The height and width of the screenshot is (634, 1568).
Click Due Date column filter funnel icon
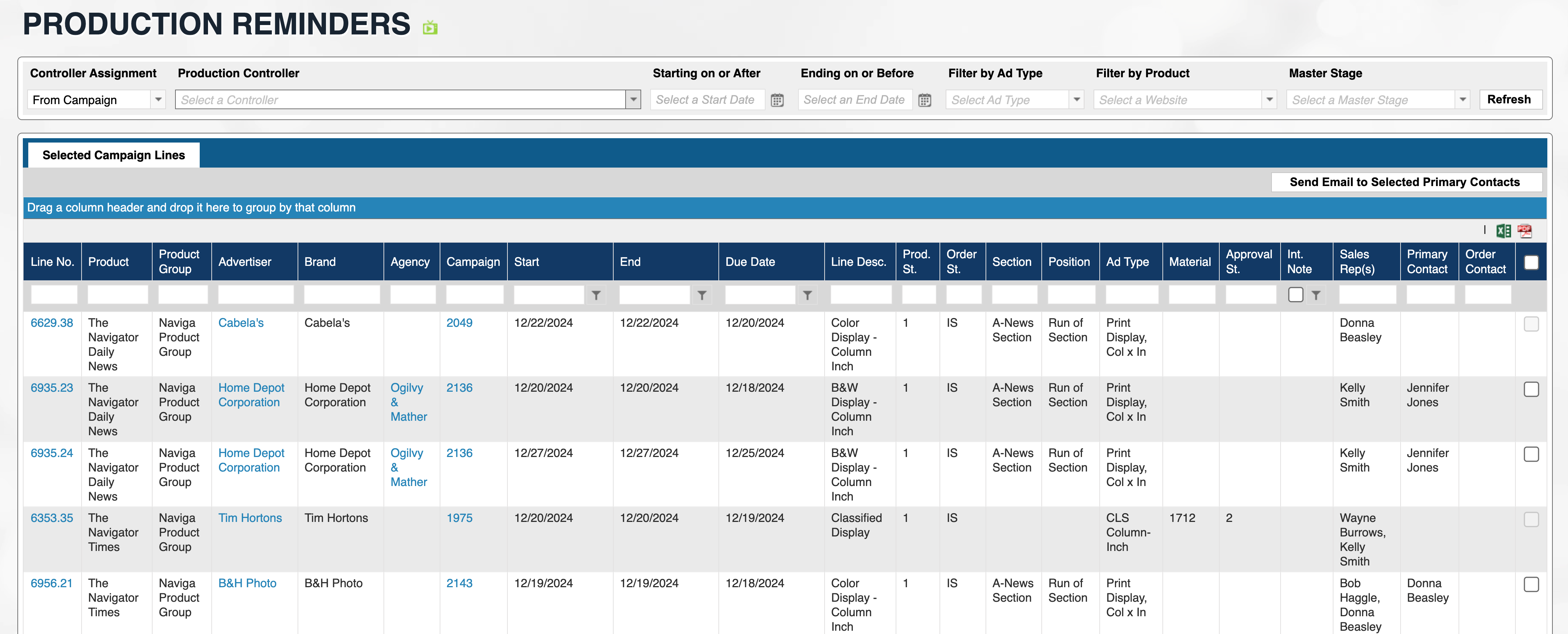pos(807,295)
